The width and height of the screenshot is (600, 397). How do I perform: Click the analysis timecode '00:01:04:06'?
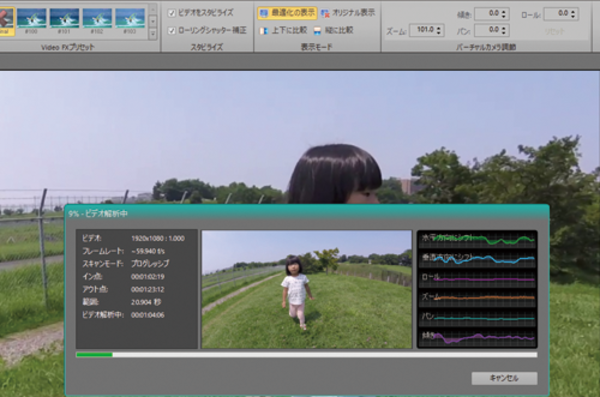[147, 315]
